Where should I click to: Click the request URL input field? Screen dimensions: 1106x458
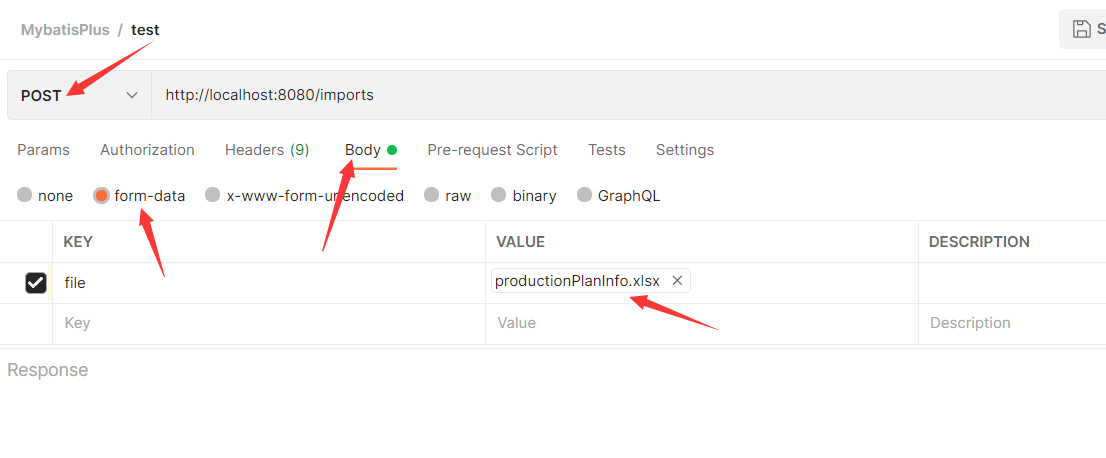pos(600,95)
